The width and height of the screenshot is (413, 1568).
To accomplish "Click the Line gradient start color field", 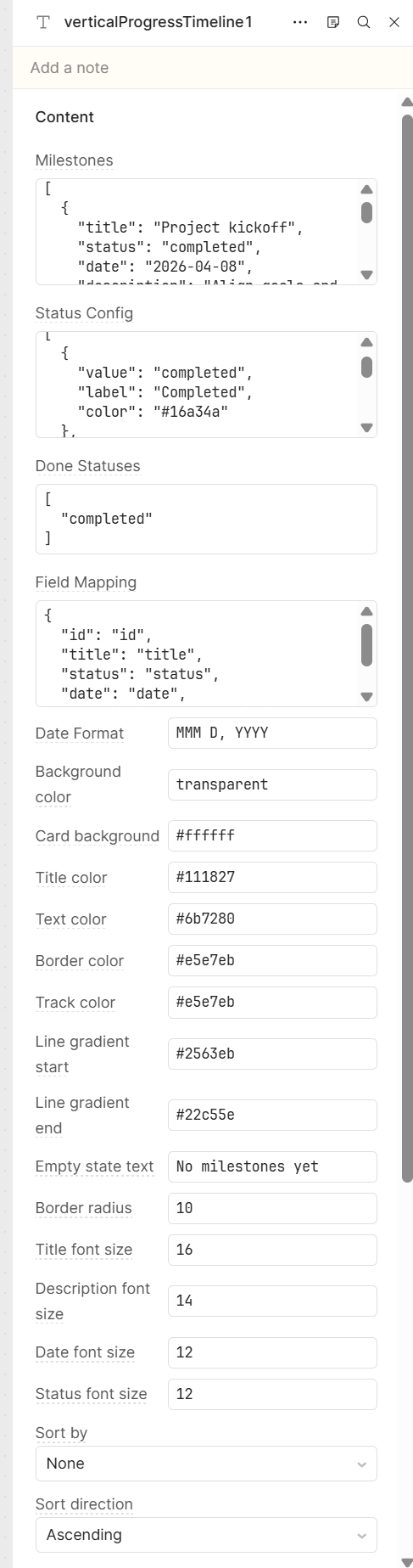I will (x=272, y=1054).
